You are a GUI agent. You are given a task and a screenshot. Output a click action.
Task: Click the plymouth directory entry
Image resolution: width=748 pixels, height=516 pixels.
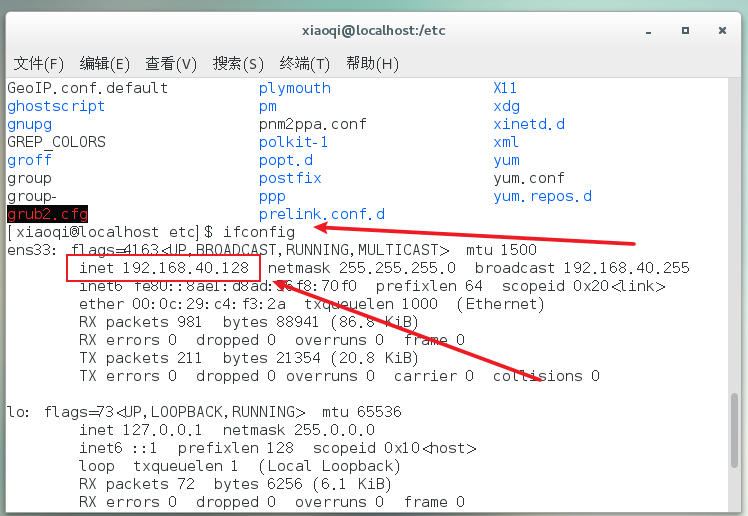295,88
